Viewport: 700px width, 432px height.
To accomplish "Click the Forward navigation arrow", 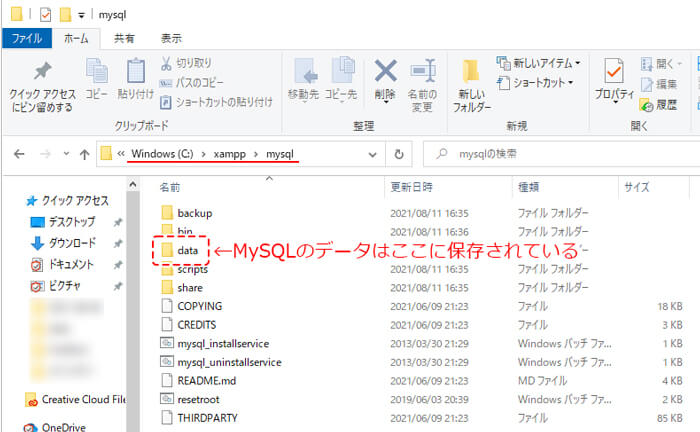I will (x=45, y=154).
